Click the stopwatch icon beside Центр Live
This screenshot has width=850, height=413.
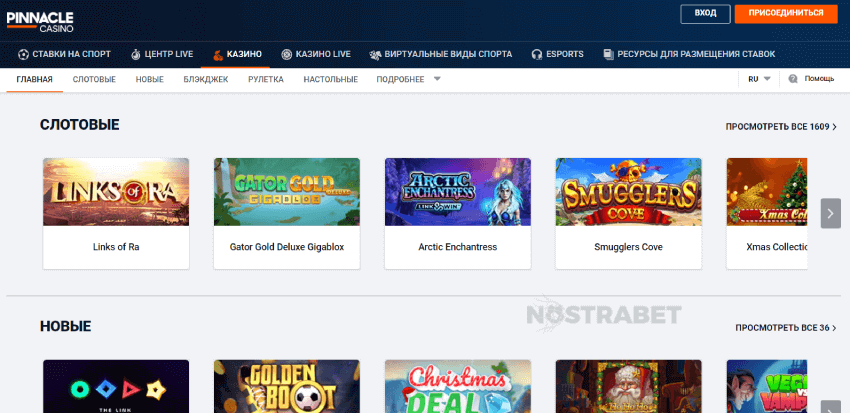pyautogui.click(x=136, y=54)
